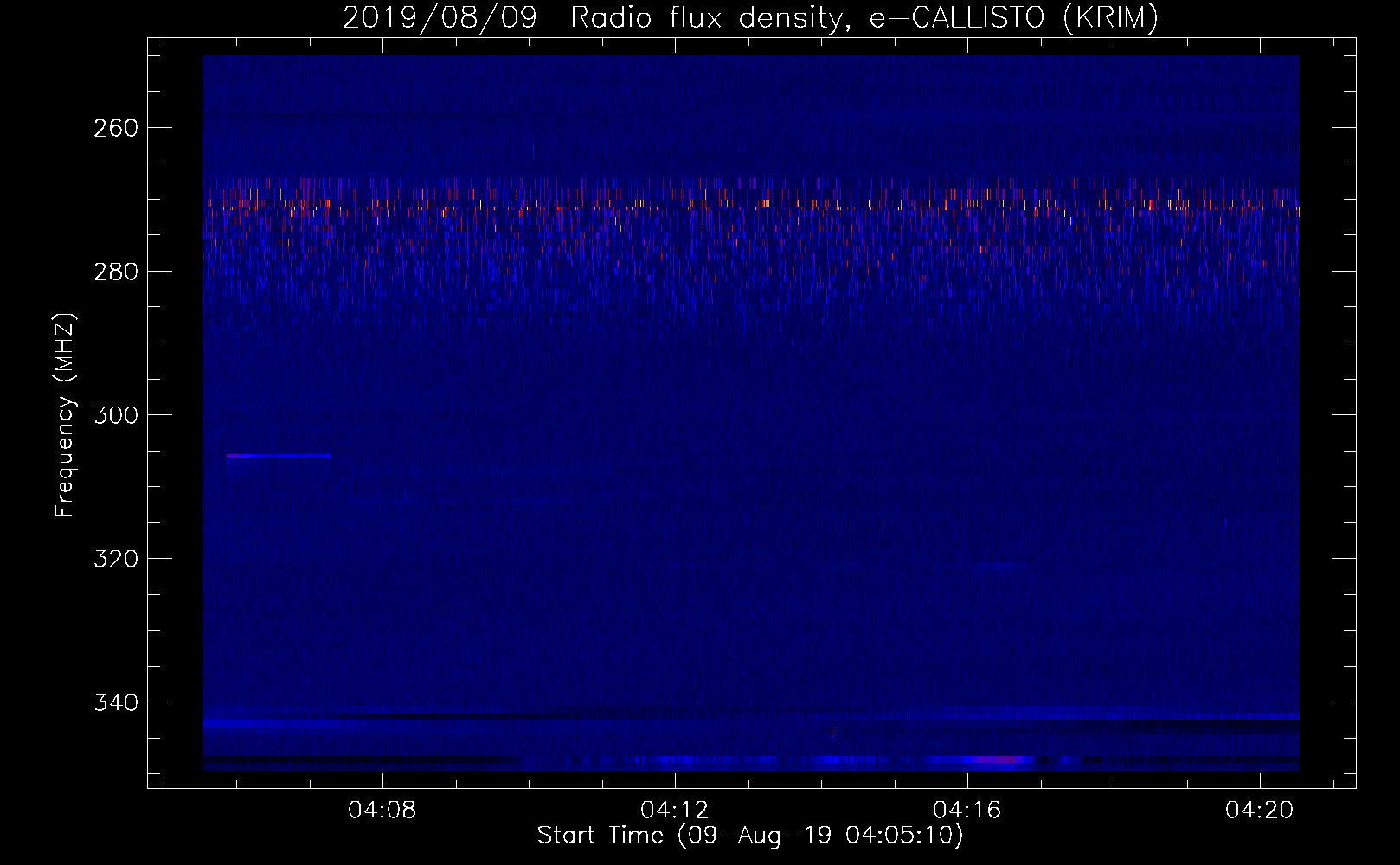Click the 04:08 time tick label
This screenshot has height=865, width=1400.
[x=382, y=810]
